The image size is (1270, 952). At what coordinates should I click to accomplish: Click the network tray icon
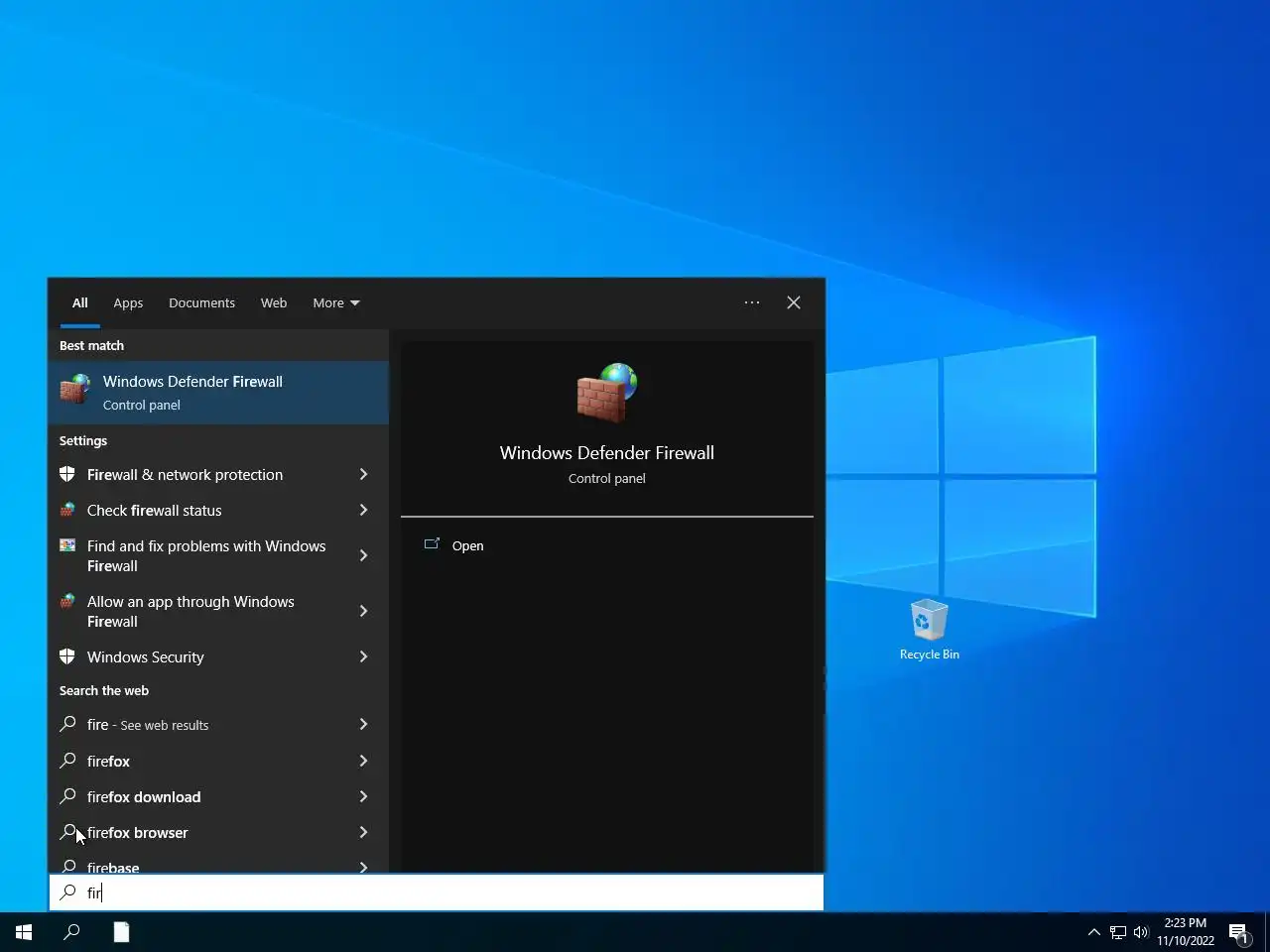pos(1118,932)
